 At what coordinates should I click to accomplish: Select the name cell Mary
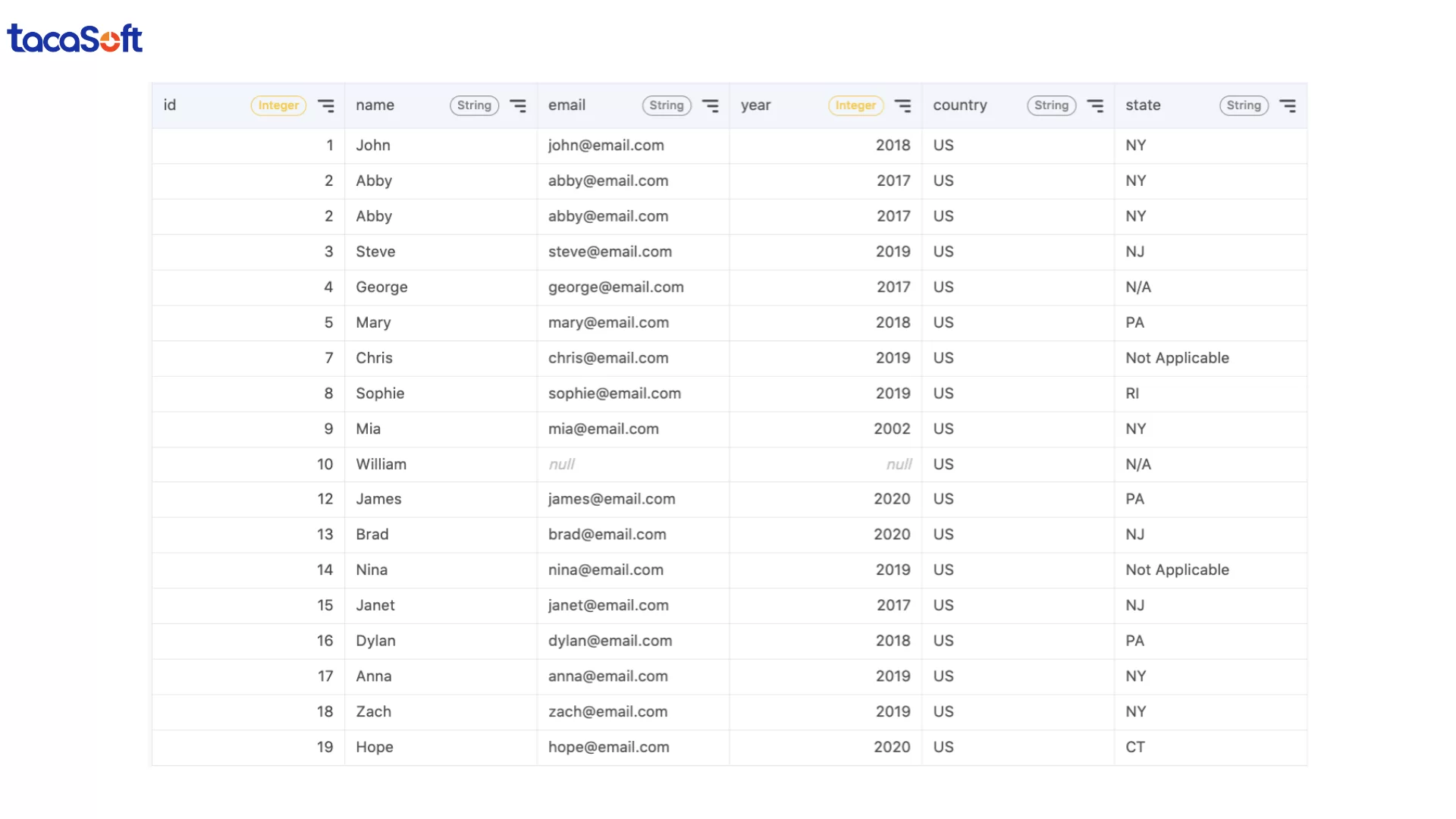pos(441,323)
